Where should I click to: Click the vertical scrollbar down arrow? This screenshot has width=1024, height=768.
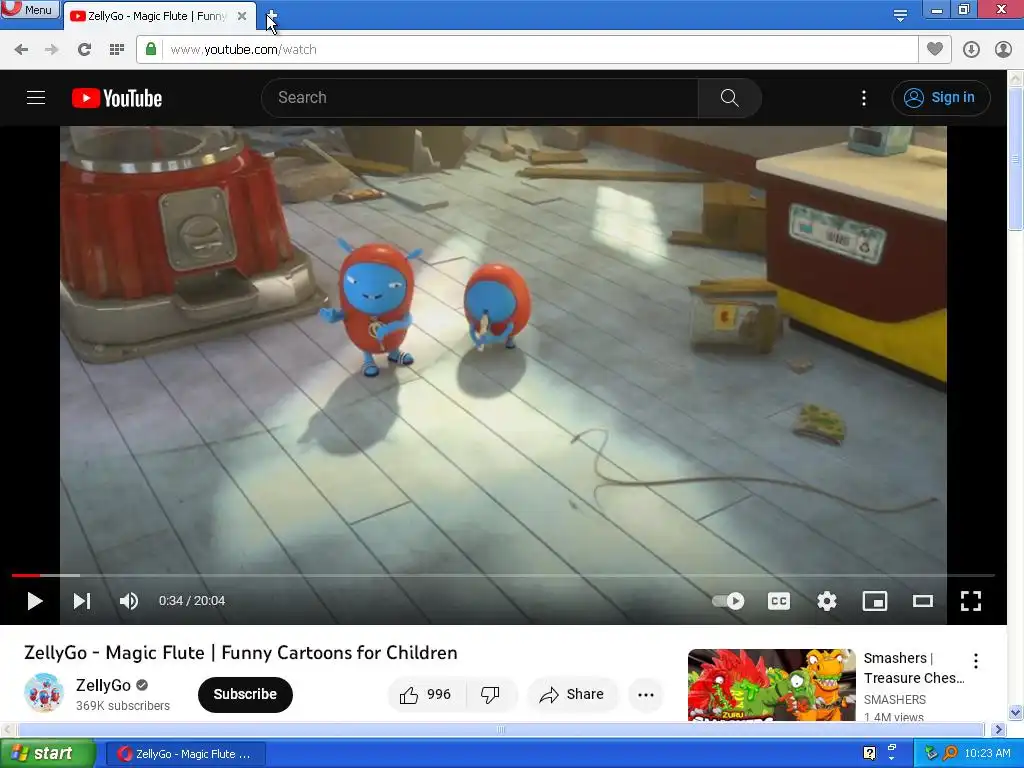(1016, 712)
